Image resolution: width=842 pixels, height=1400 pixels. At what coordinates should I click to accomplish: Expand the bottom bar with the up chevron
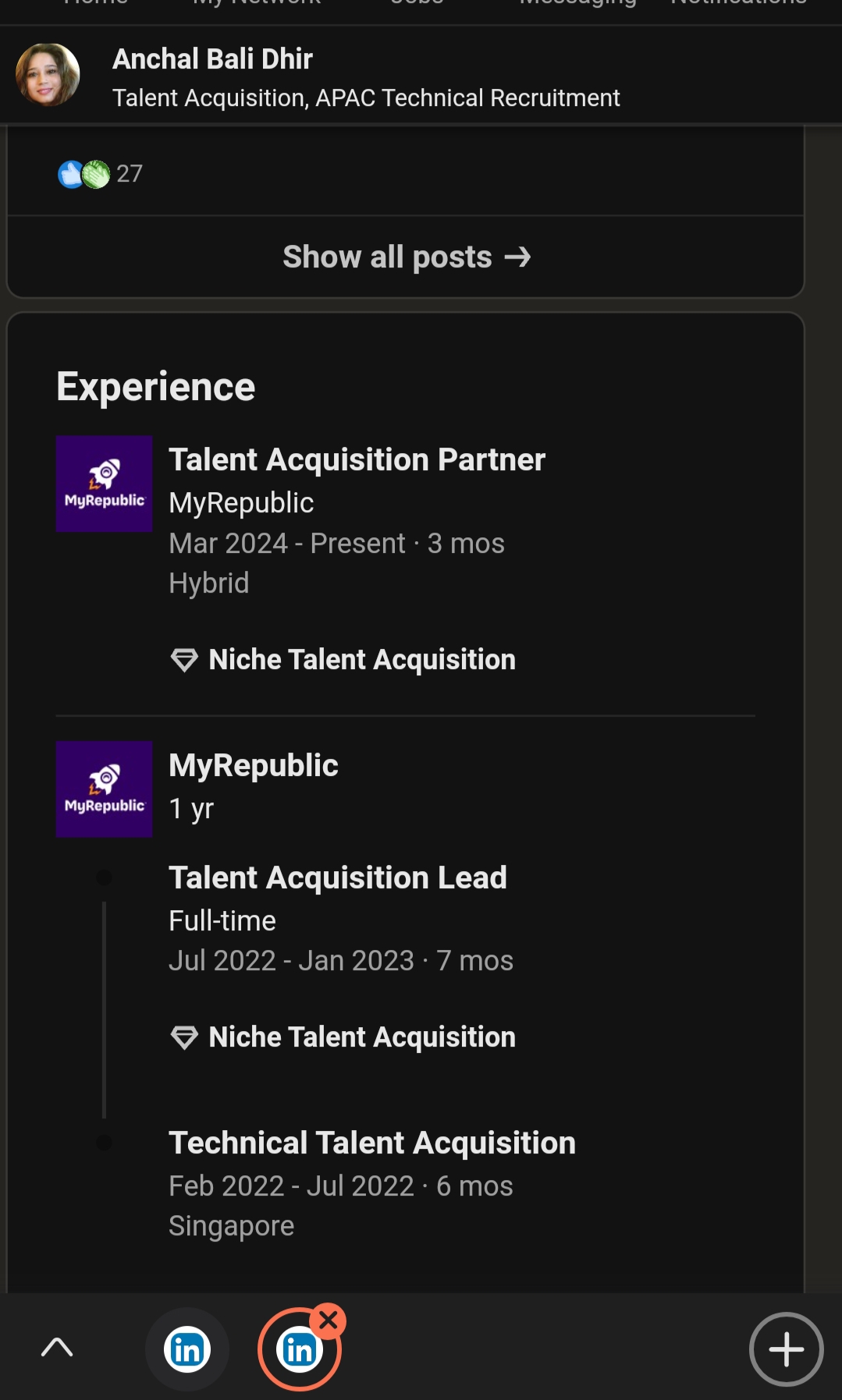pyautogui.click(x=57, y=1347)
